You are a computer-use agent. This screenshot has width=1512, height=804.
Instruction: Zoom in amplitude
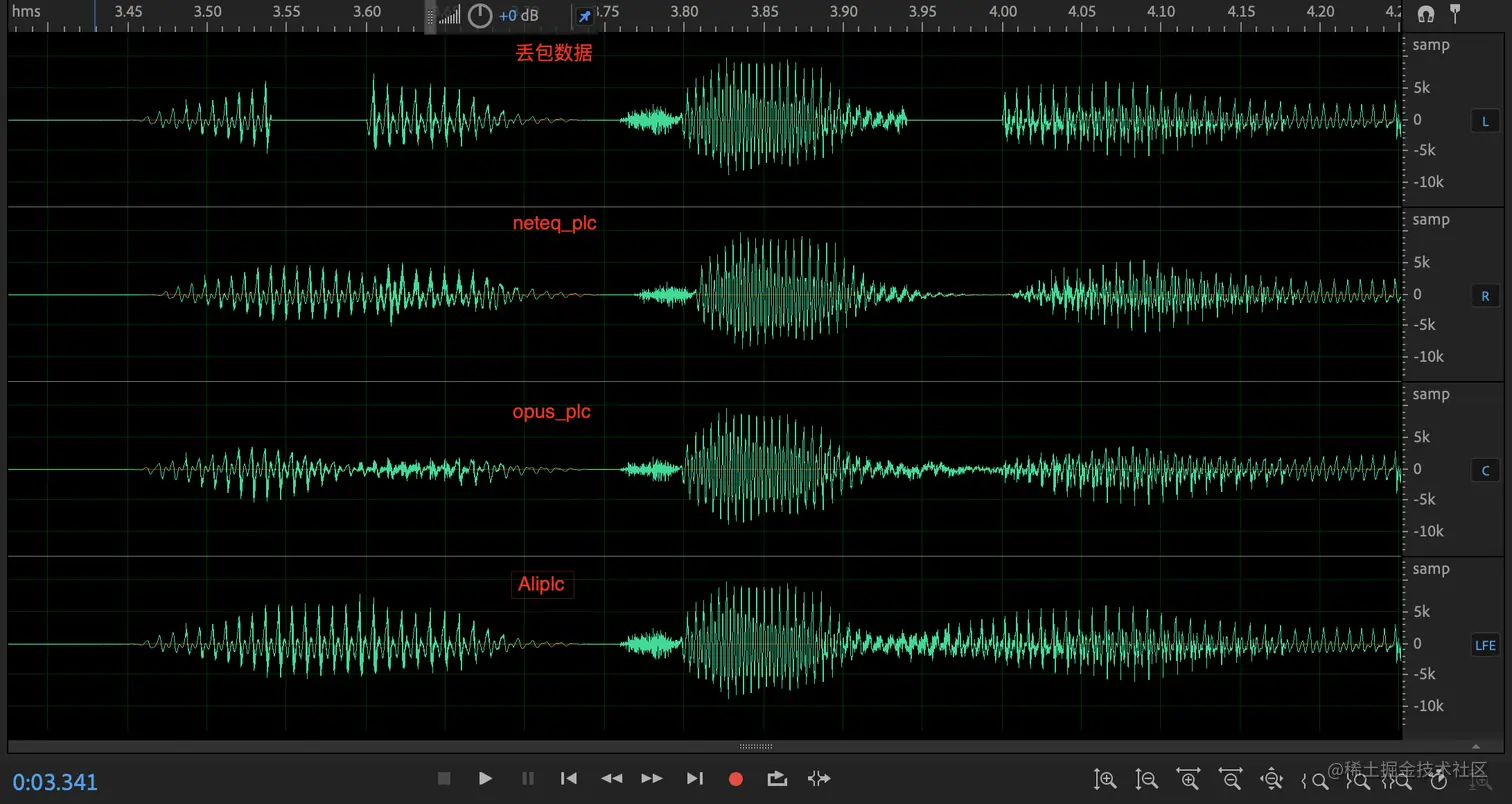click(1105, 779)
